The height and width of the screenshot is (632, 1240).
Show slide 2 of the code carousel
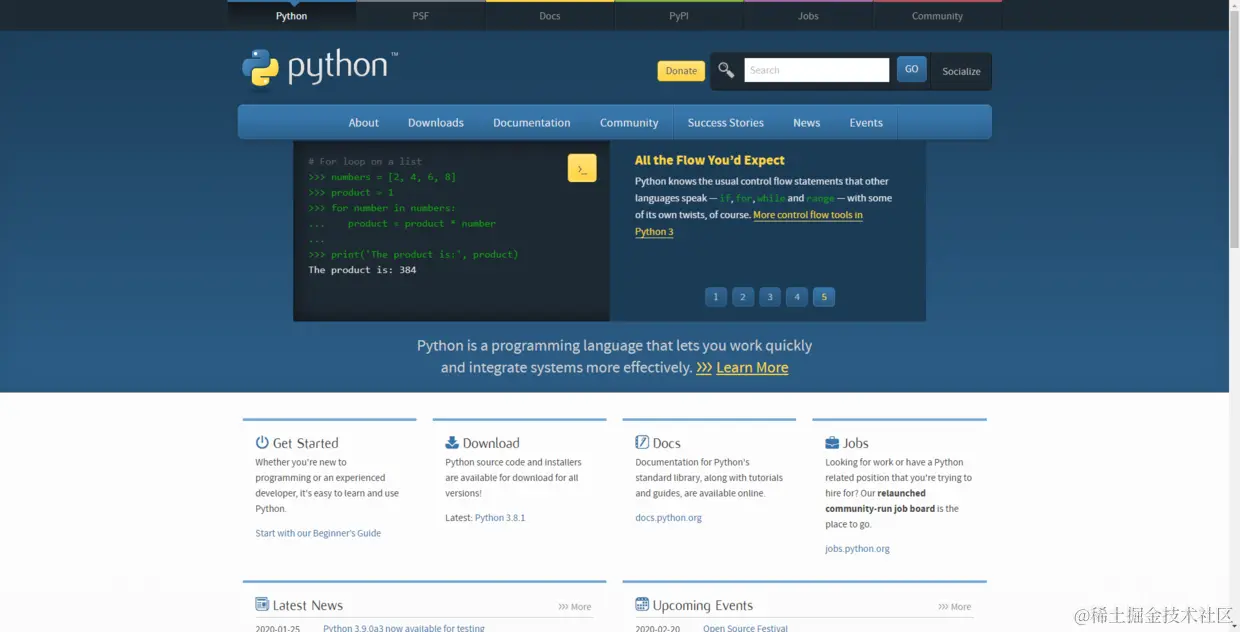coord(743,297)
